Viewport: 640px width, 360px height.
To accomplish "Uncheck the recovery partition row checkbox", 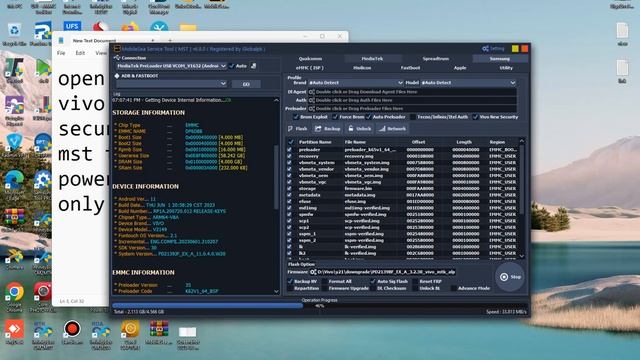I will coord(290,156).
